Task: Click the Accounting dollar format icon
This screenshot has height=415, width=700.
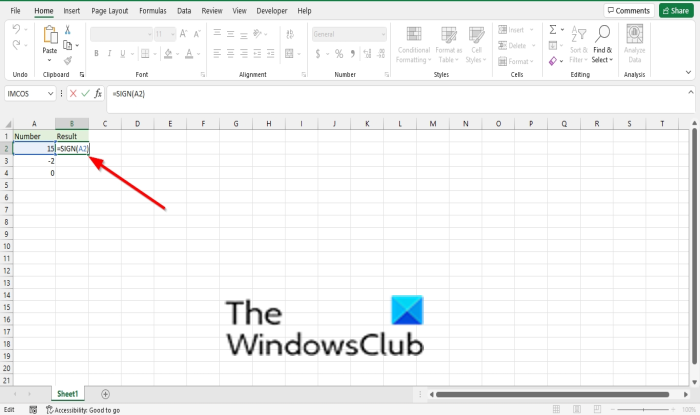Action: (318, 54)
